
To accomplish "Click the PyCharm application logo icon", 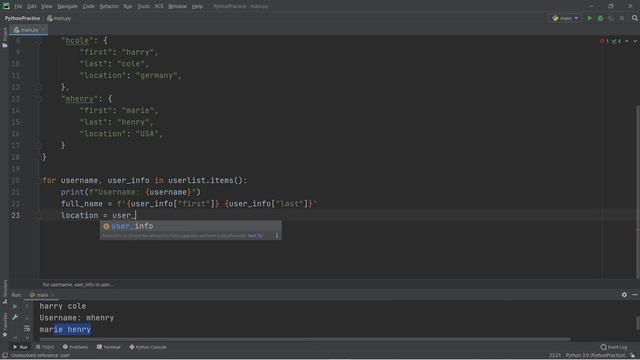I will (6, 6).
